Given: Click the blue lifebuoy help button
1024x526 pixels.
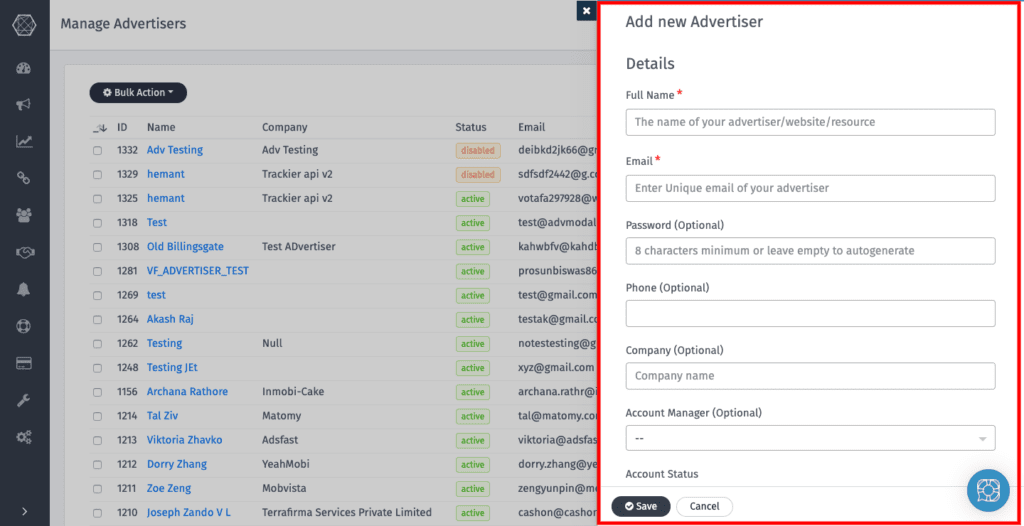Looking at the screenshot, I should pos(988,490).
